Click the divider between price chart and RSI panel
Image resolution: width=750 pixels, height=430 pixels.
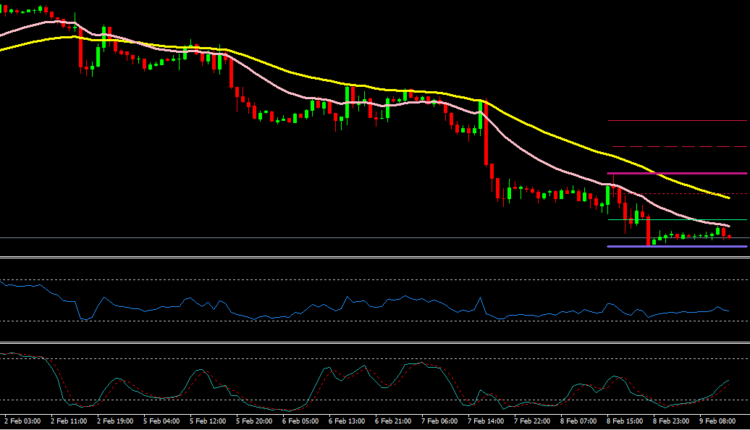[x=375, y=258]
